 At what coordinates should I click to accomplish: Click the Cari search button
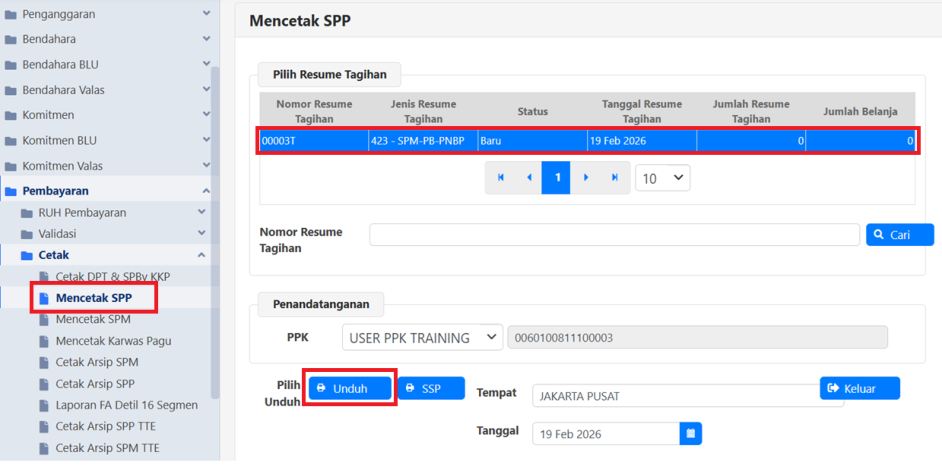[x=899, y=235]
